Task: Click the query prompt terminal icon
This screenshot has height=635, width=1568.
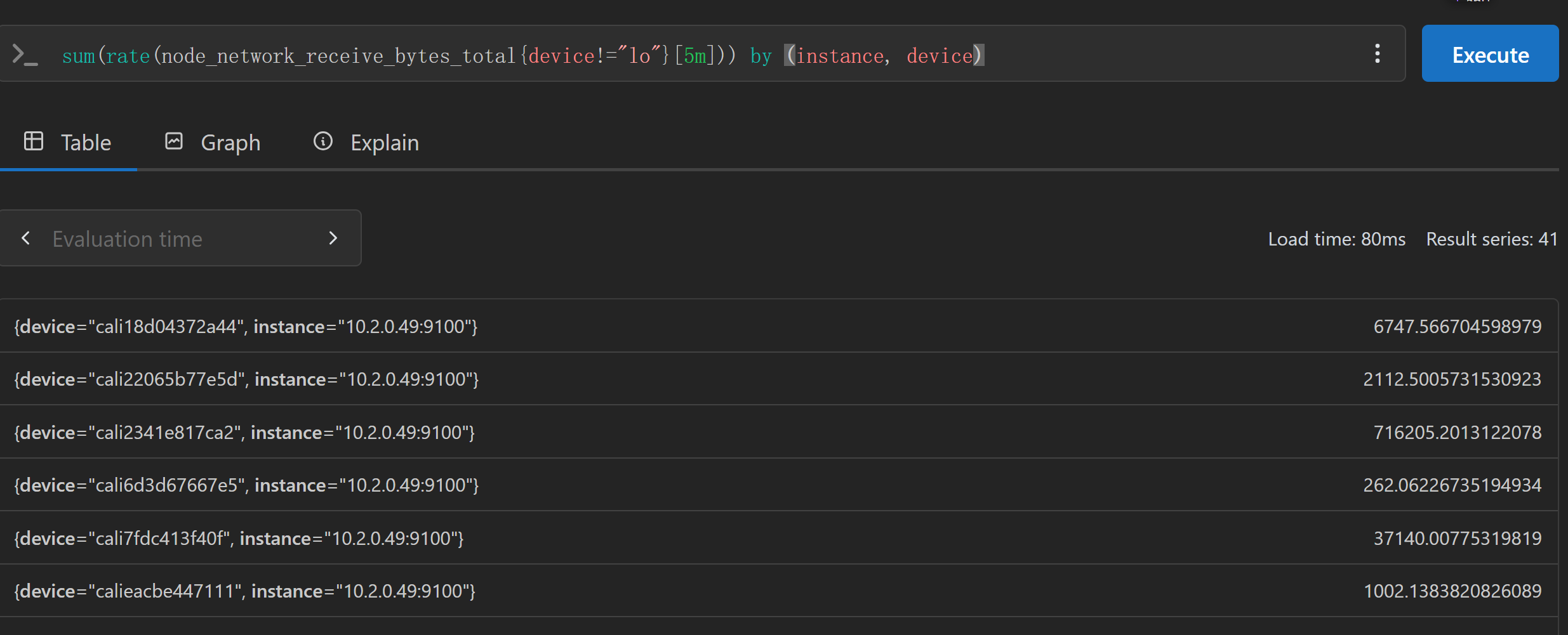Action: click(x=25, y=55)
